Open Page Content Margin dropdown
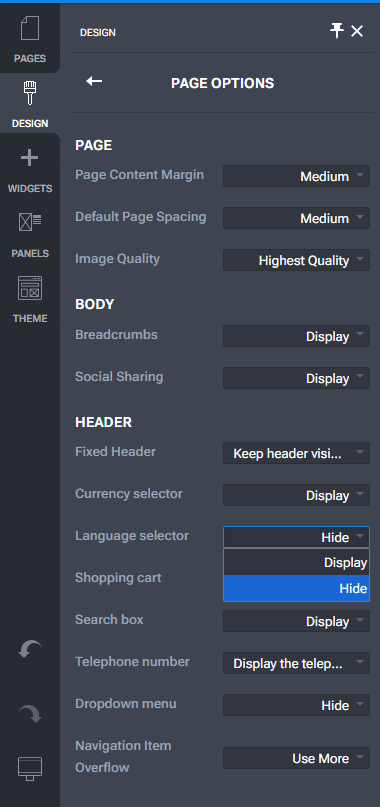Viewport: 380px width, 807px height. point(296,176)
